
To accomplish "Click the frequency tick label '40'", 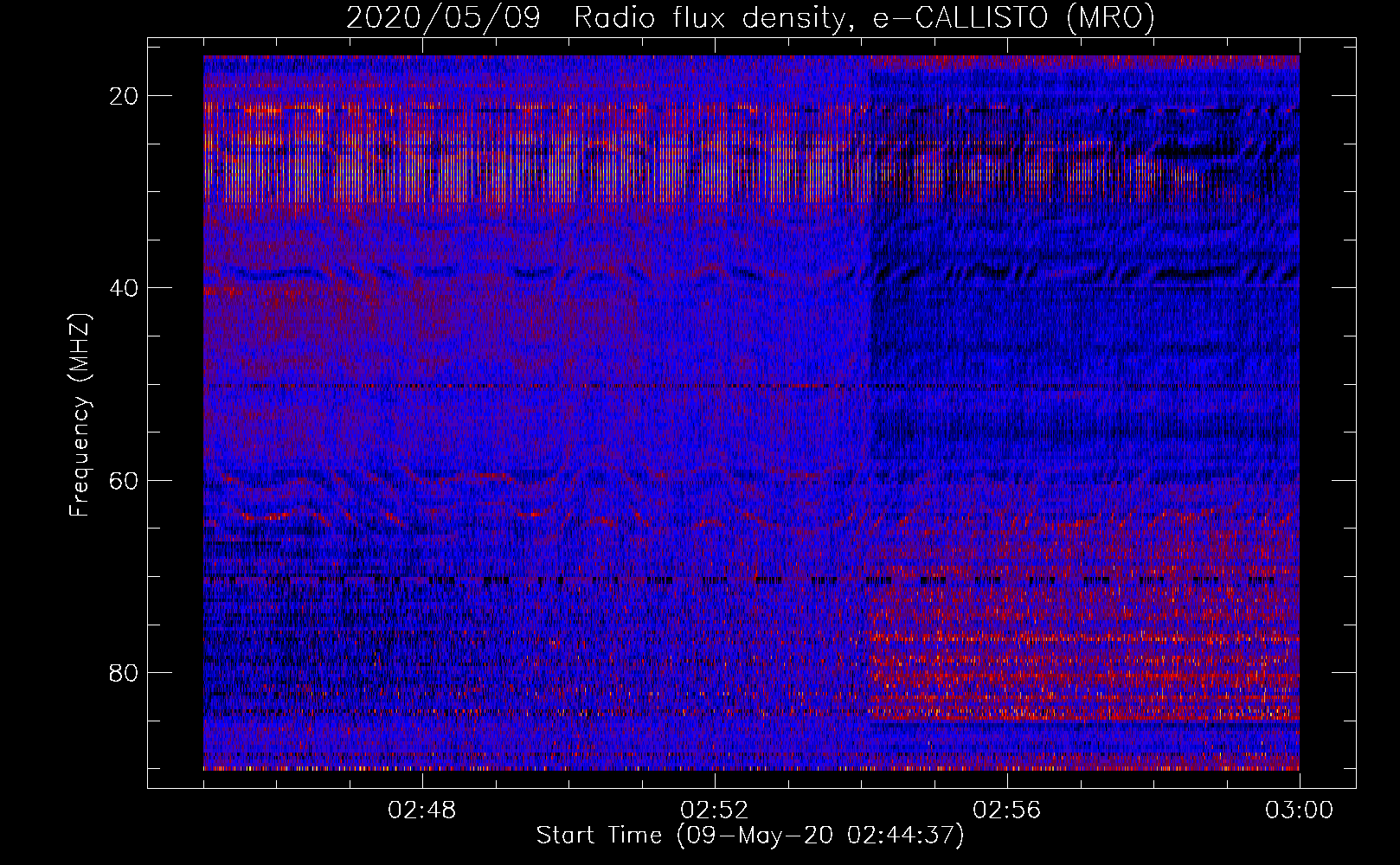I will [124, 288].
